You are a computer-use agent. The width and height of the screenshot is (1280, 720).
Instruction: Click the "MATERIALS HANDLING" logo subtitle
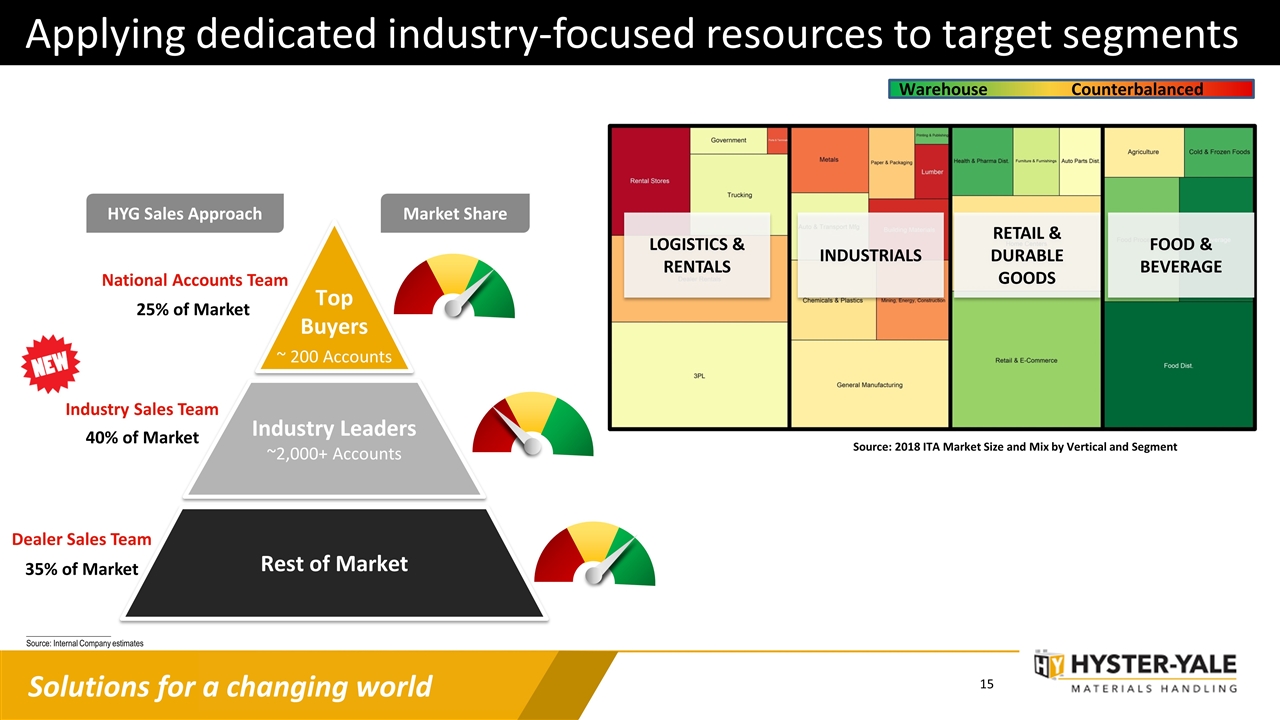1153,688
